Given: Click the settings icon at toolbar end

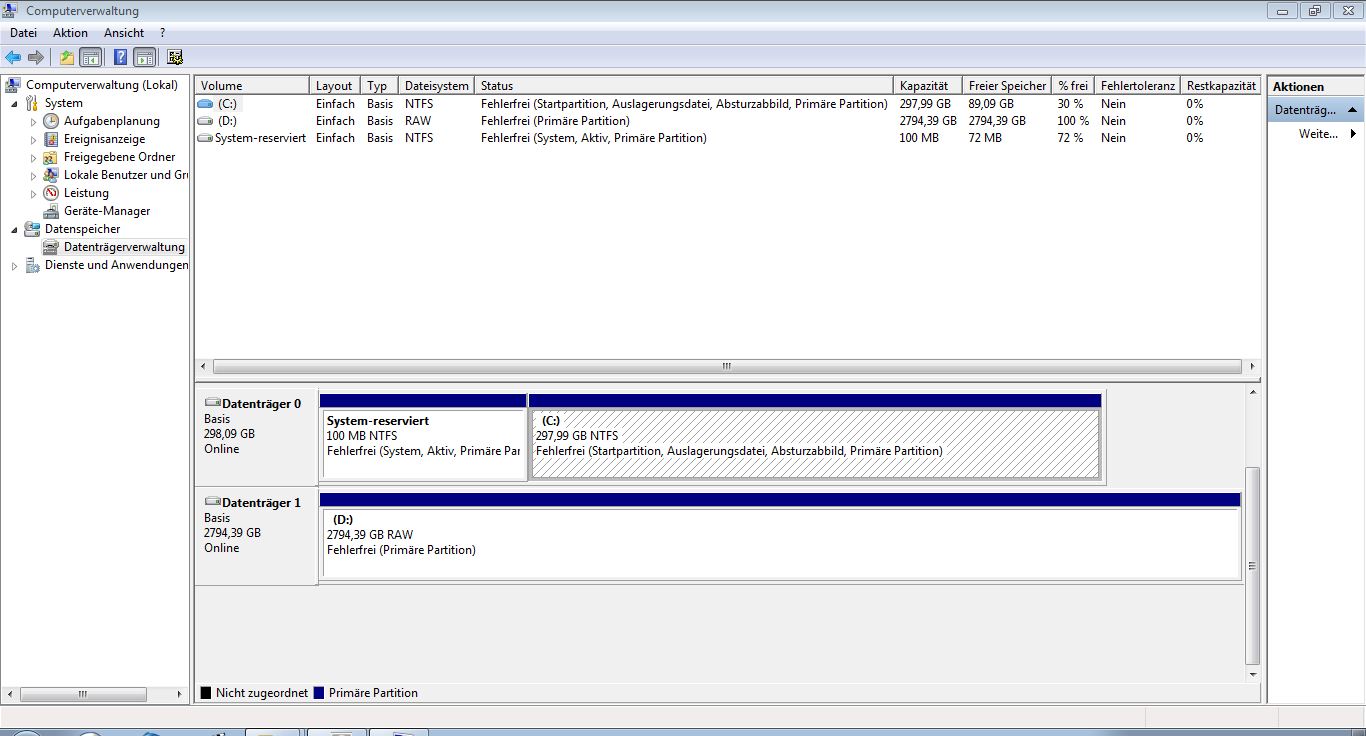Looking at the screenshot, I should (x=175, y=57).
